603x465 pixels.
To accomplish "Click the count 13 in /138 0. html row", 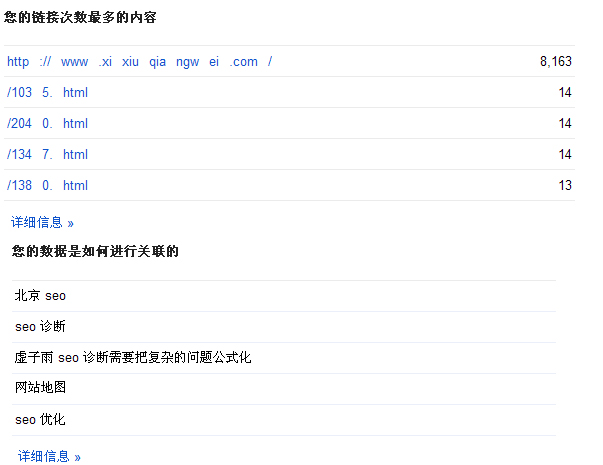I will tap(565, 186).
